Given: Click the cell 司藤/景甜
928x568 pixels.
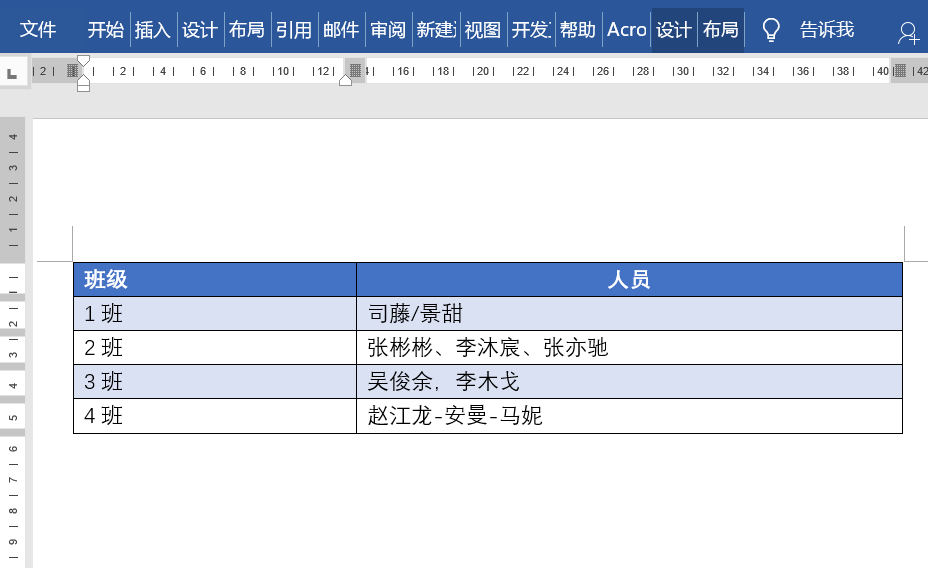Looking at the screenshot, I should pyautogui.click(x=630, y=314).
